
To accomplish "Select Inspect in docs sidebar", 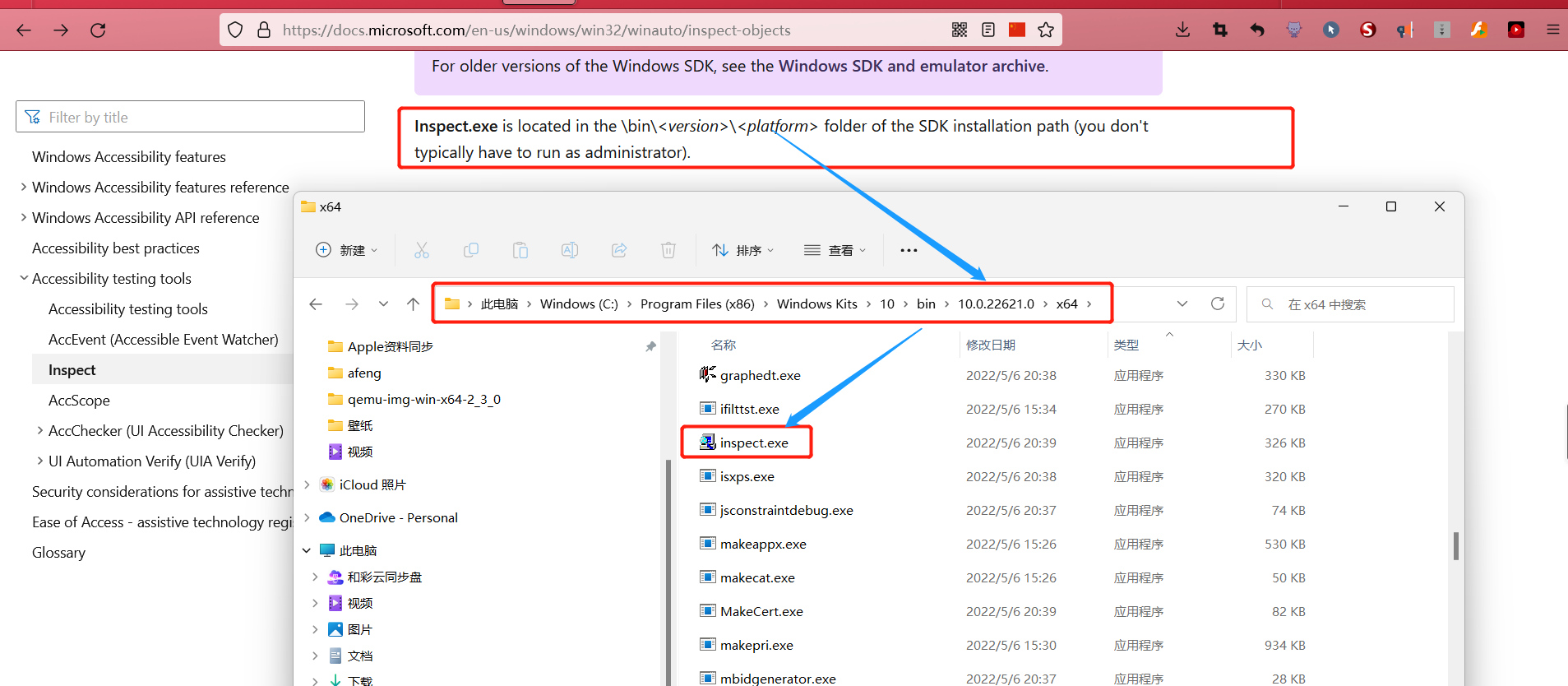I will tap(72, 369).
